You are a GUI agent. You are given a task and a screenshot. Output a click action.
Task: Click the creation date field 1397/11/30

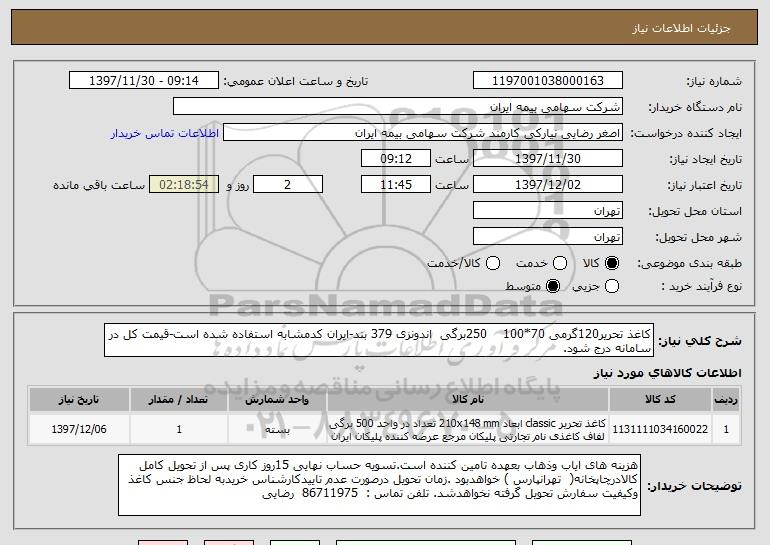(x=548, y=159)
